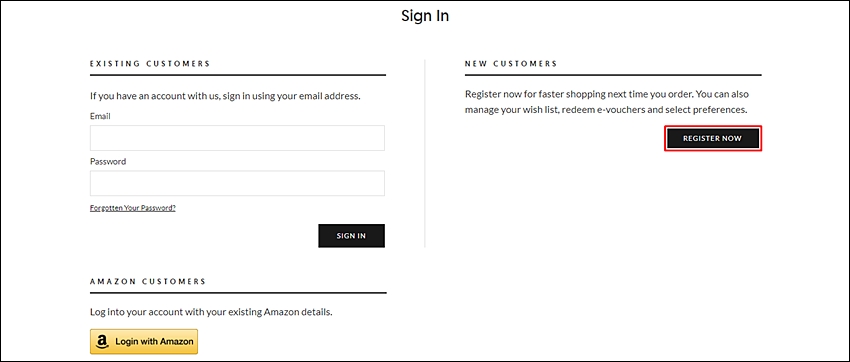Click the Password field label
Image resolution: width=850 pixels, height=362 pixels.
(x=108, y=161)
